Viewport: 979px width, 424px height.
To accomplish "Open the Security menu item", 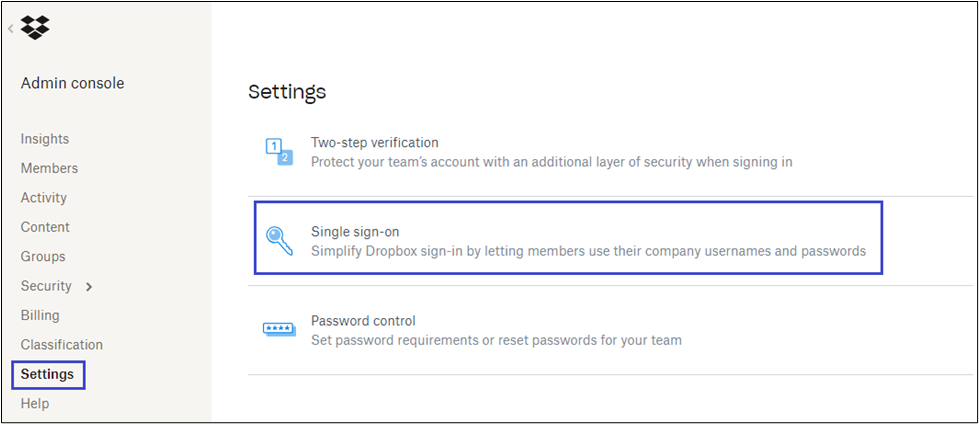I will coord(46,286).
